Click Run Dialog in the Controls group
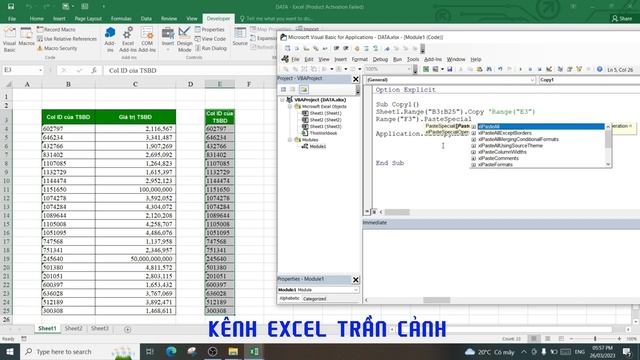The image size is (640, 360). point(211,48)
